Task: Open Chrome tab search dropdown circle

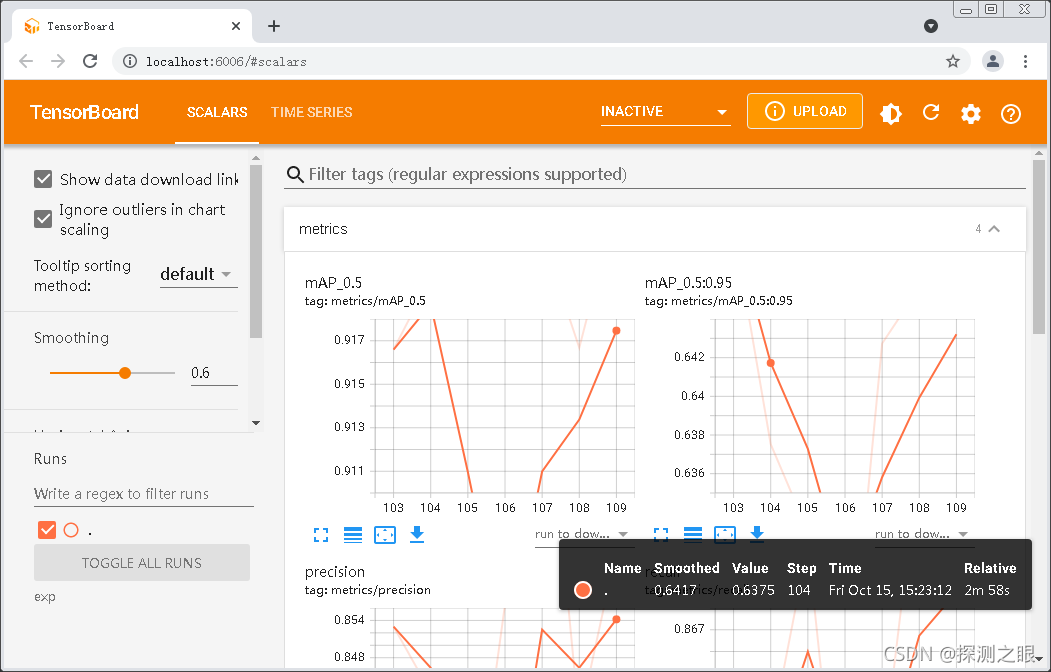Action: tap(930, 26)
